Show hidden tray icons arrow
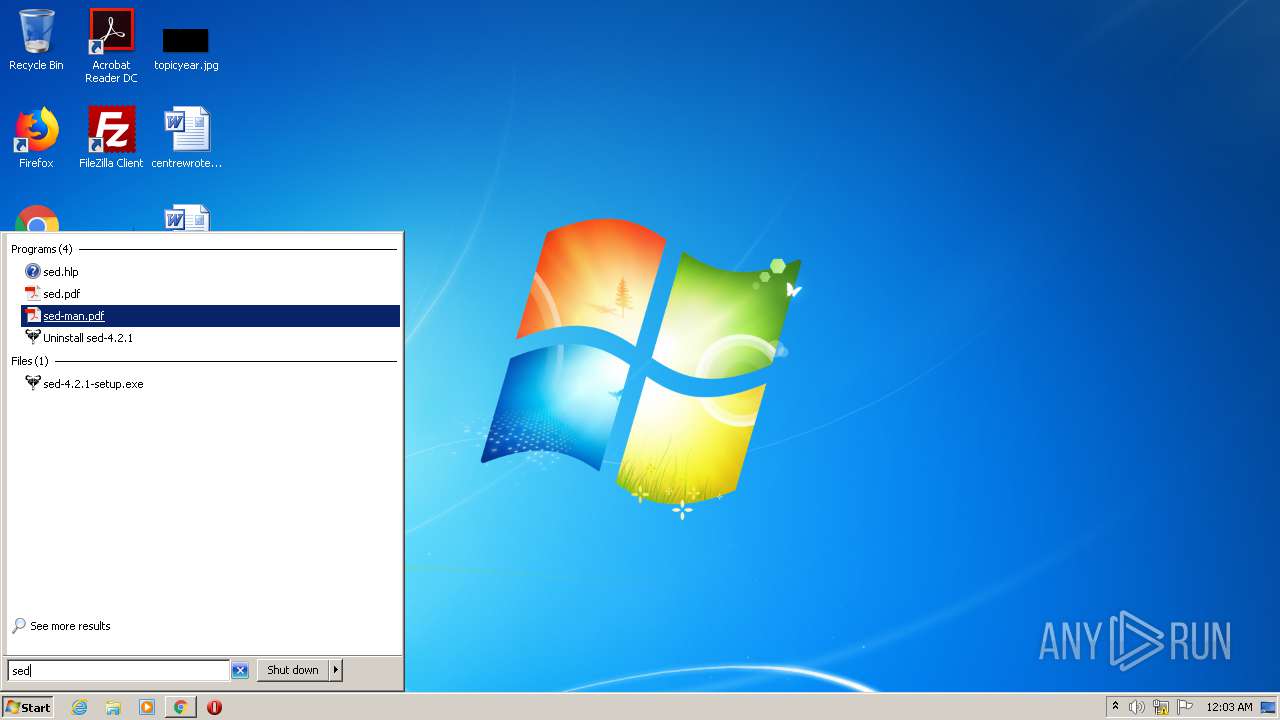Viewport: 1280px width, 720px height. [x=1116, y=707]
